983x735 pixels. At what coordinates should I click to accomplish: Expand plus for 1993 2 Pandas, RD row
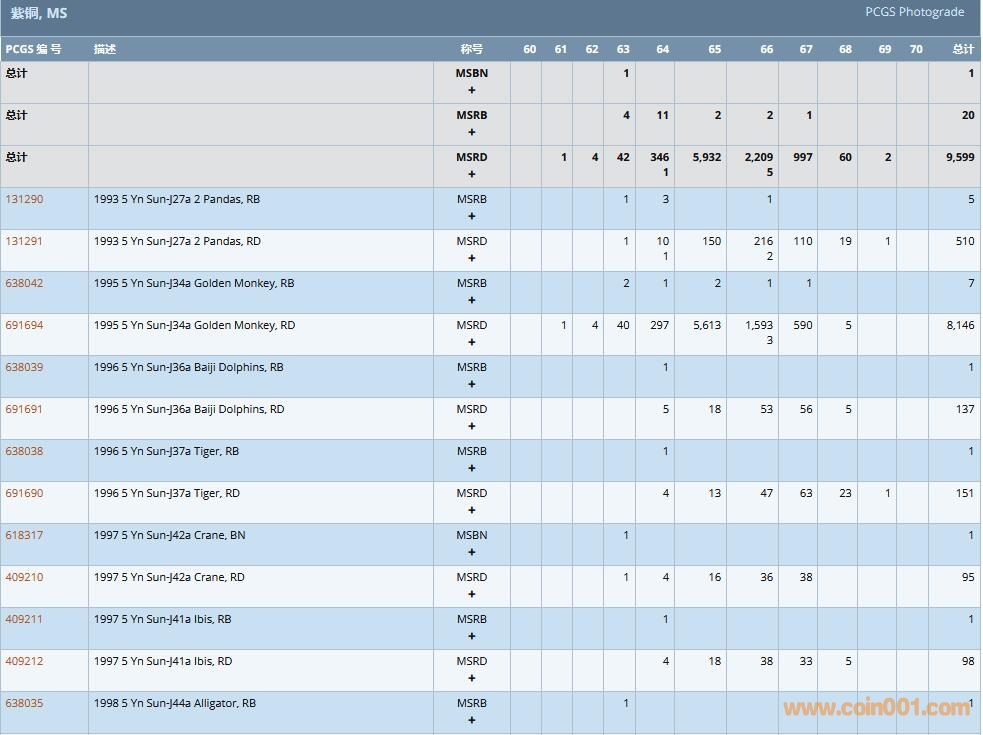coord(472,258)
